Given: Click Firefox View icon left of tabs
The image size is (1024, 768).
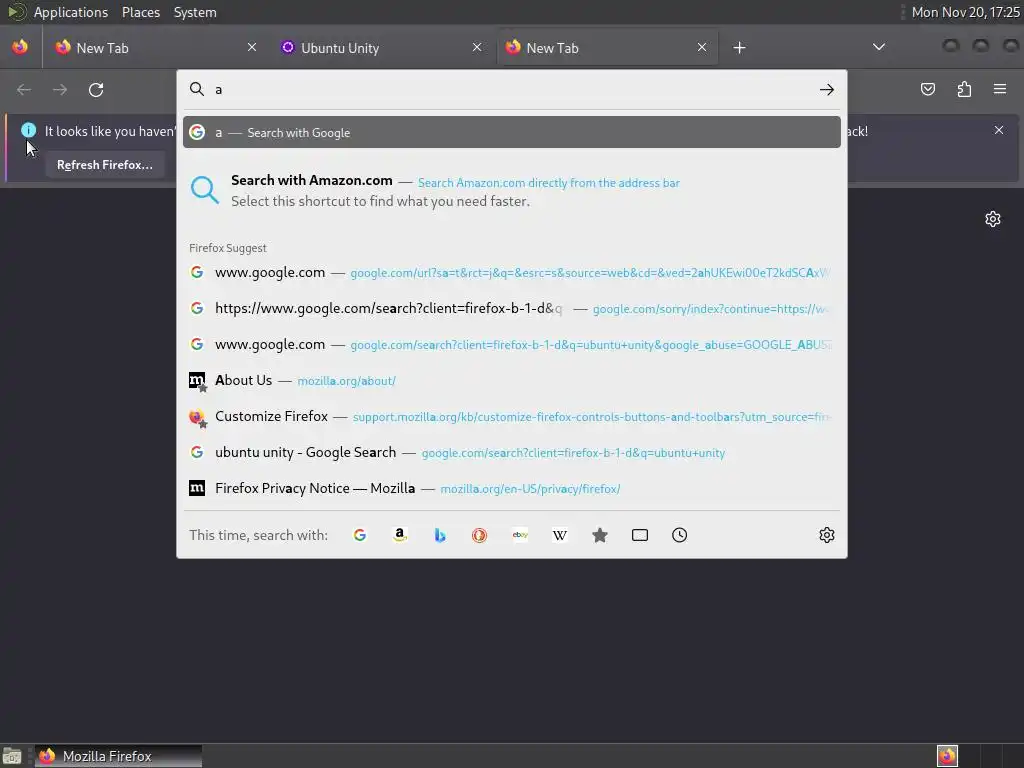Looking at the screenshot, I should pos(20,47).
